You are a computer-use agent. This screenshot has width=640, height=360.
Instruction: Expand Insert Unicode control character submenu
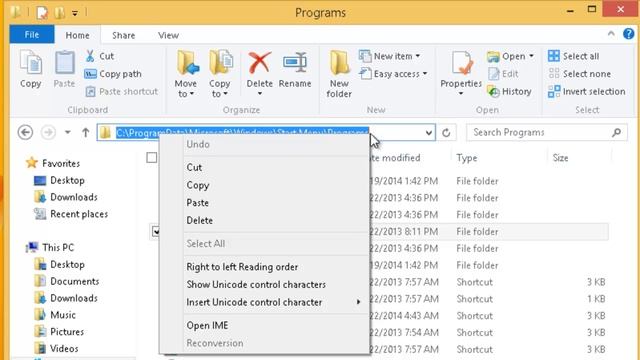pyautogui.click(x=359, y=302)
